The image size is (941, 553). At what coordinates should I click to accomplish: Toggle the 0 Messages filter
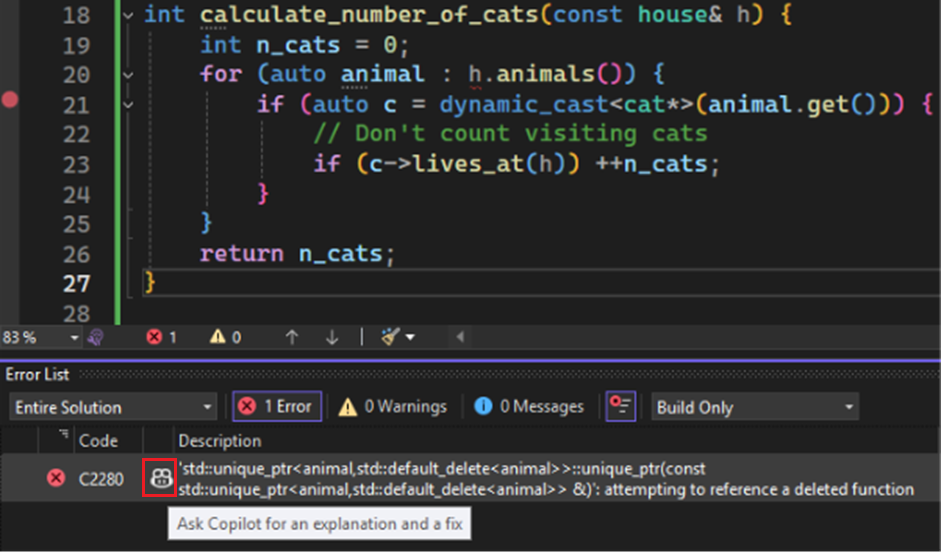(x=529, y=407)
